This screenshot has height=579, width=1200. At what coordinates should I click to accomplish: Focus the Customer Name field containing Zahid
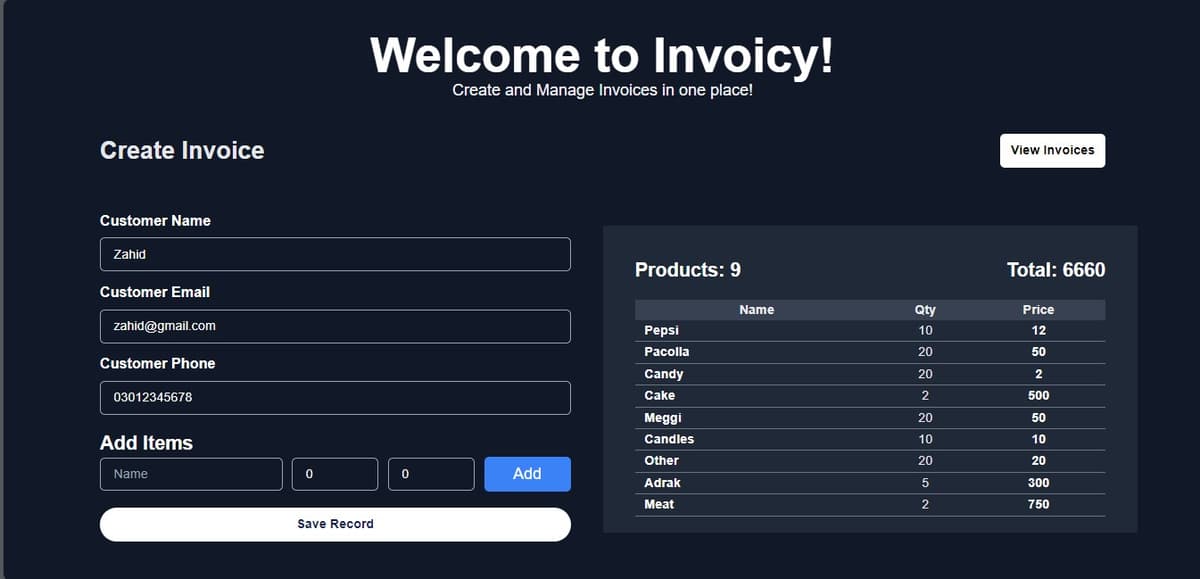[x=335, y=254]
